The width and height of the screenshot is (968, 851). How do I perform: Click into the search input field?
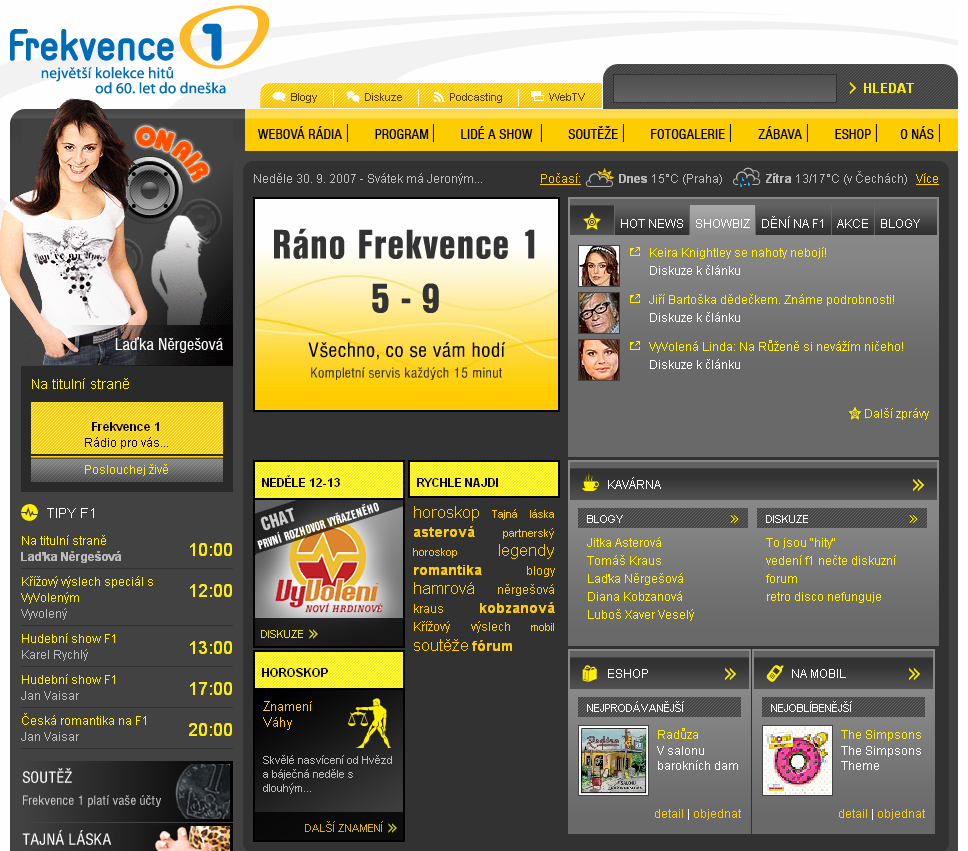(724, 88)
